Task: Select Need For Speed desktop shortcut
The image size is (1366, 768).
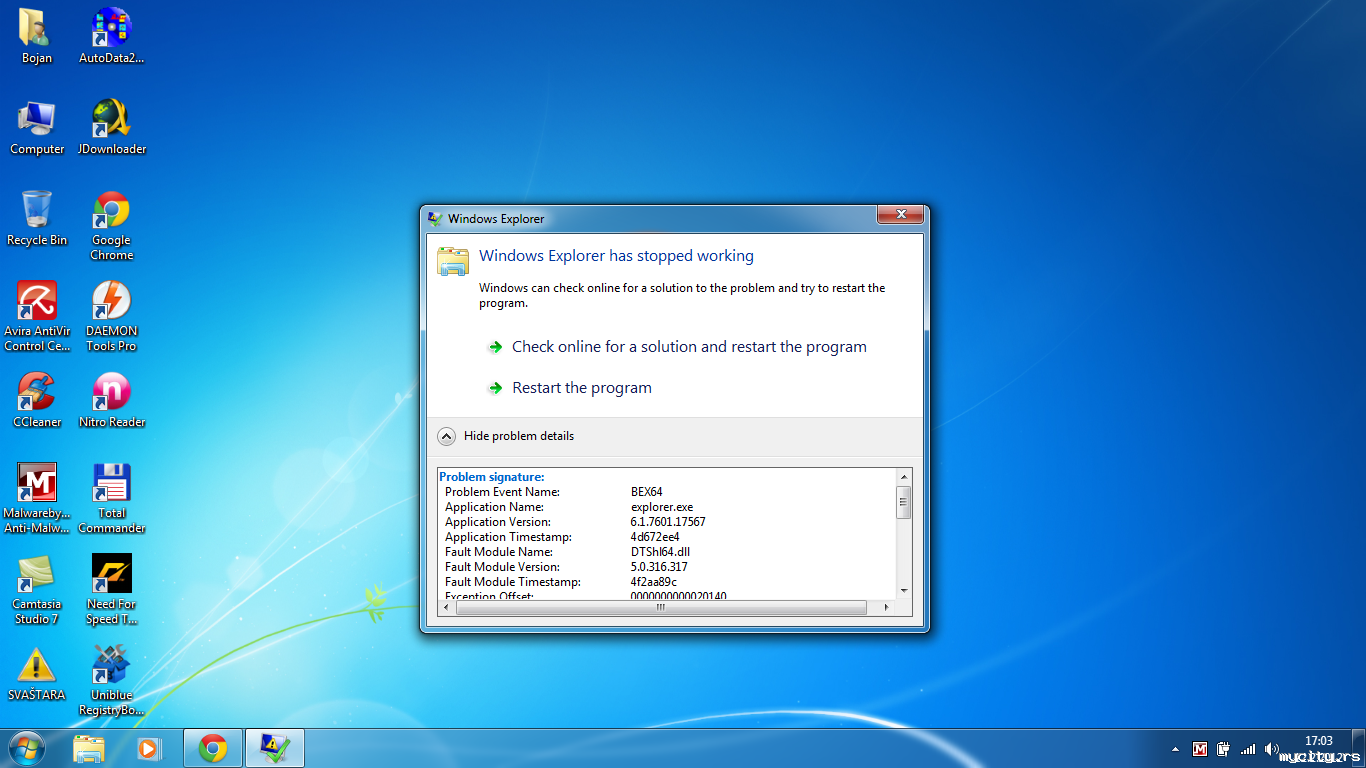Action: point(112,589)
